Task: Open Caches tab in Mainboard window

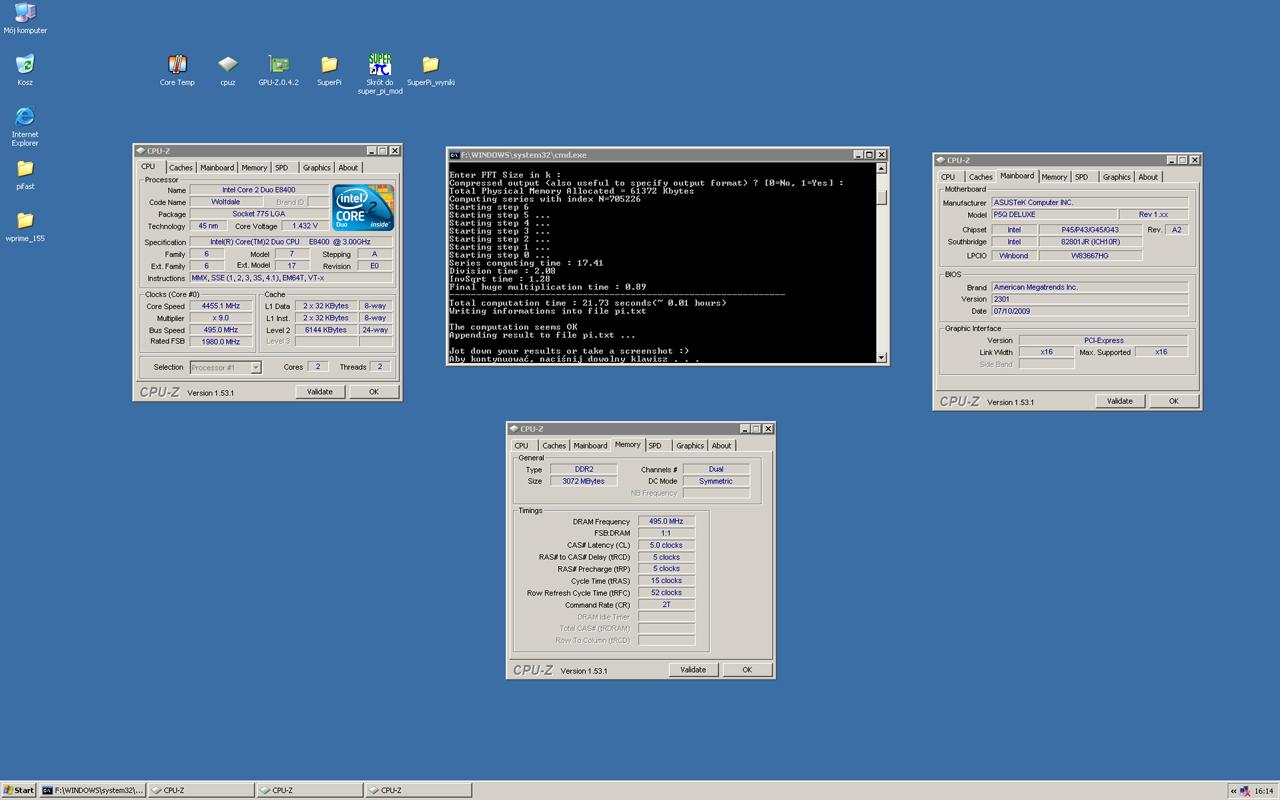Action: tap(981, 177)
